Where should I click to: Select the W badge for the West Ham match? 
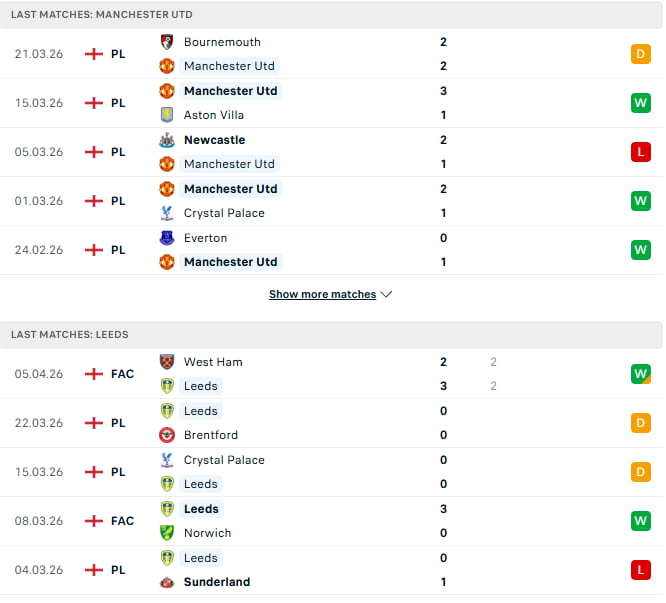[x=641, y=374]
